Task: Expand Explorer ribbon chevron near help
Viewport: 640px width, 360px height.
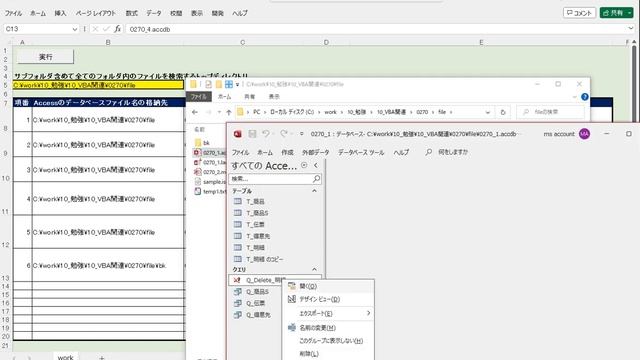Action: [575, 97]
